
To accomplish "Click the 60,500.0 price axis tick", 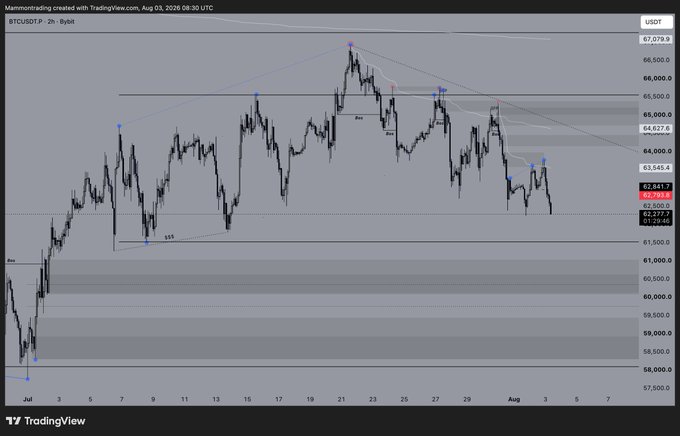I will tap(657, 279).
